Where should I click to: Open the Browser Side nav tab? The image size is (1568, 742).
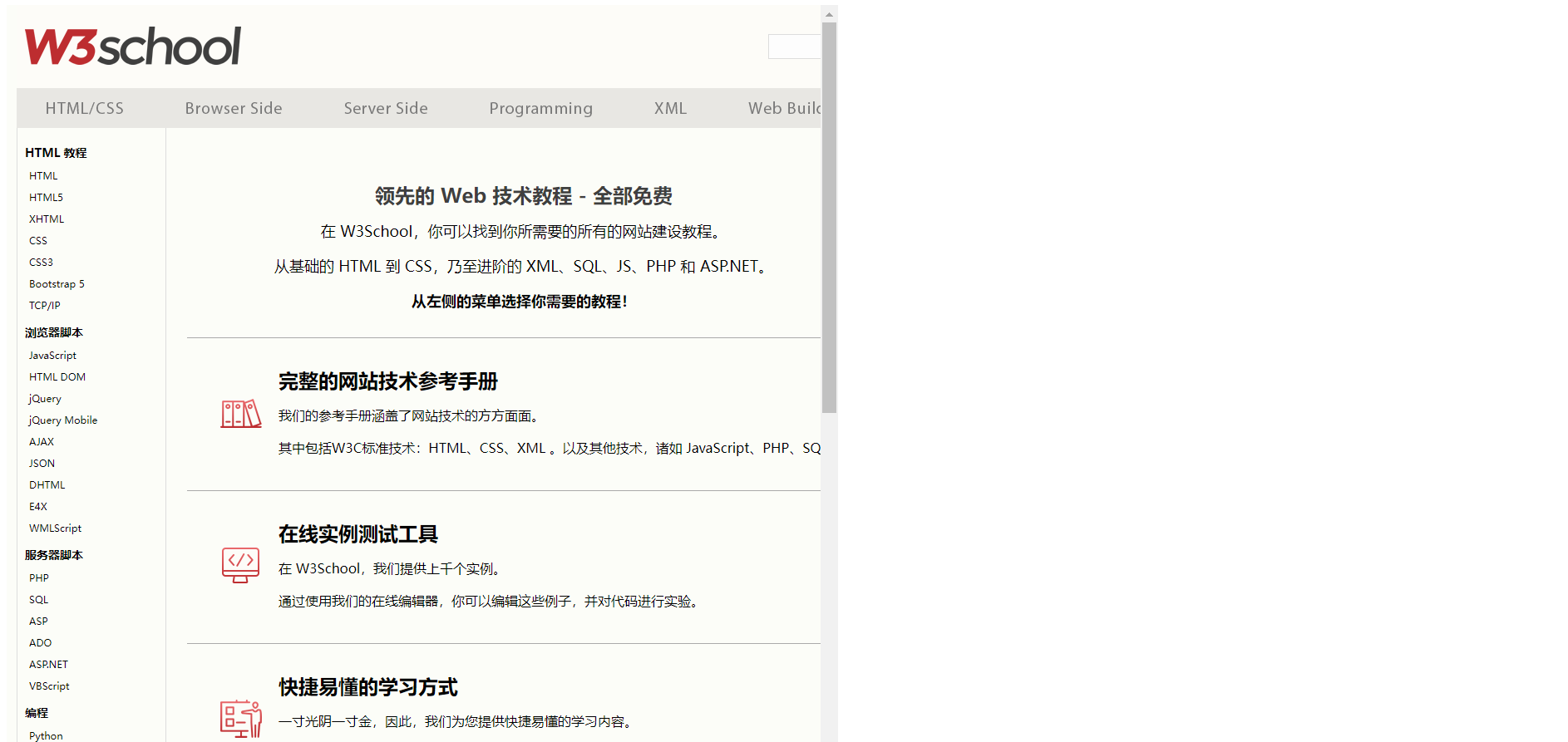(234, 108)
